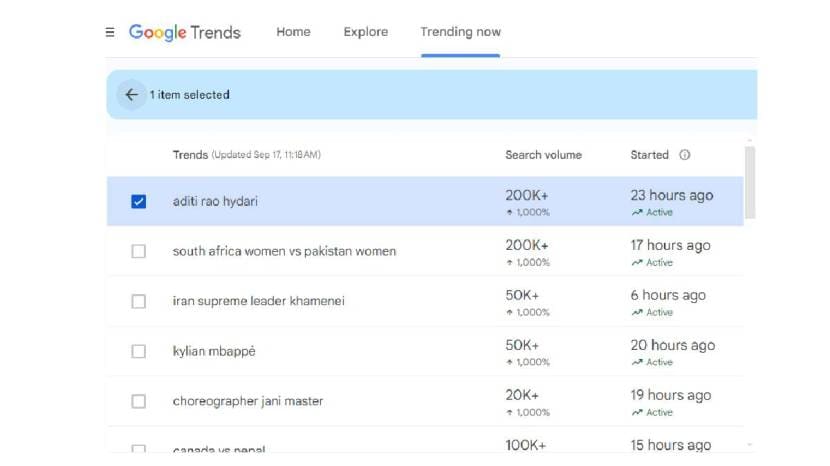Screen dimensions: 830x466
Task: Select the iran supreme leader khamenei checkbox
Action: (x=139, y=301)
